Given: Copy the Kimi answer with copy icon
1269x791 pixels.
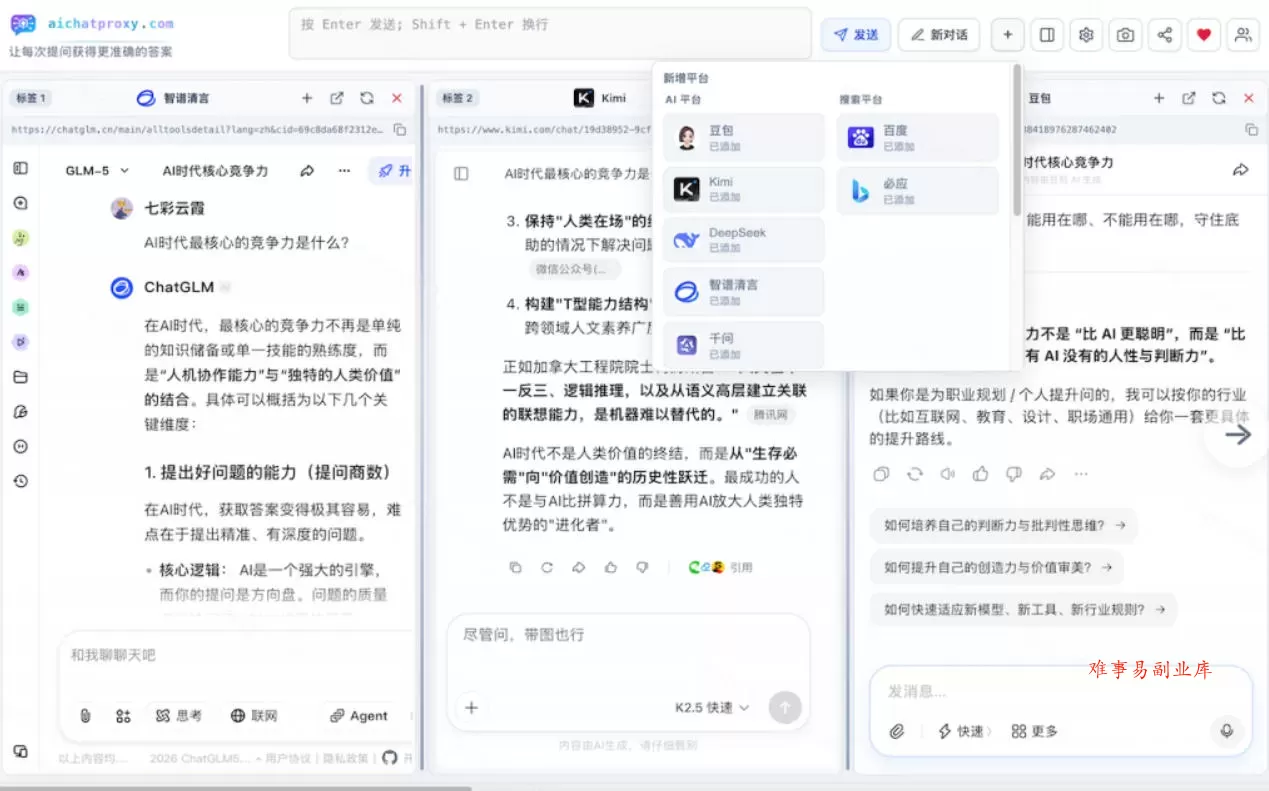Looking at the screenshot, I should coord(515,567).
